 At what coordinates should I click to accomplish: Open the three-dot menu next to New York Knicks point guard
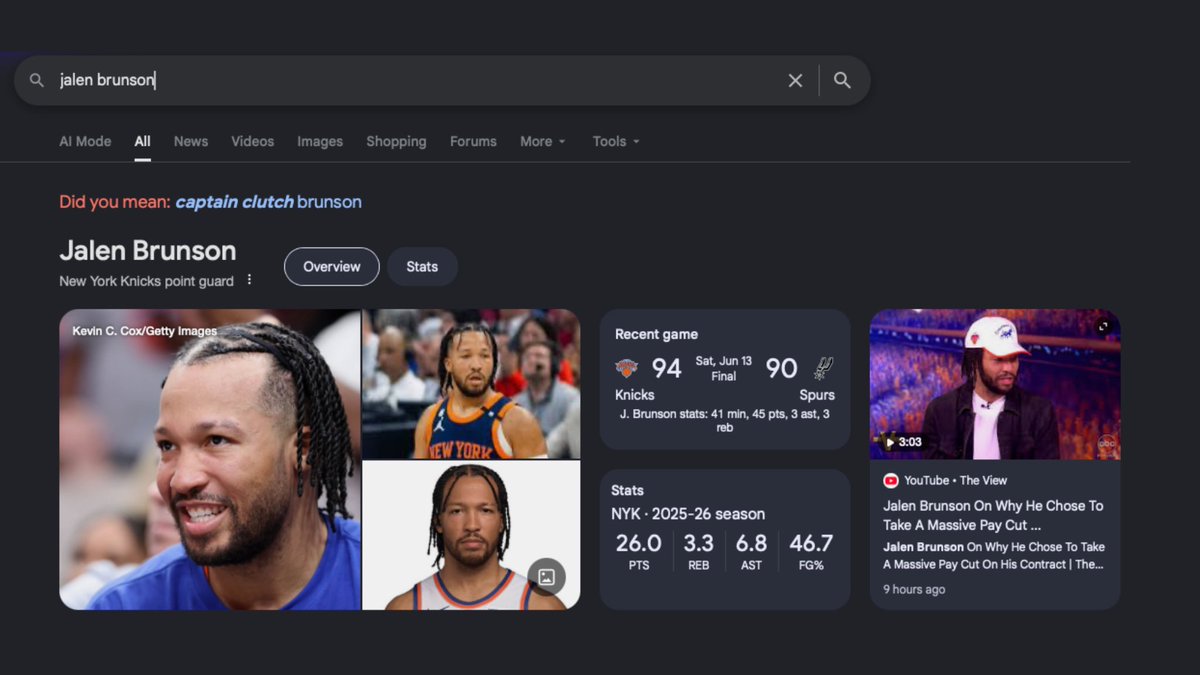tap(250, 280)
